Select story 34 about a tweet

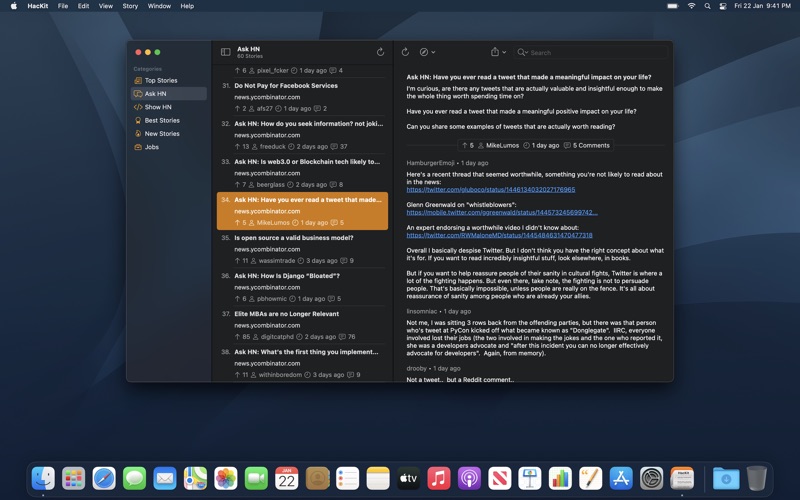pyautogui.click(x=303, y=211)
